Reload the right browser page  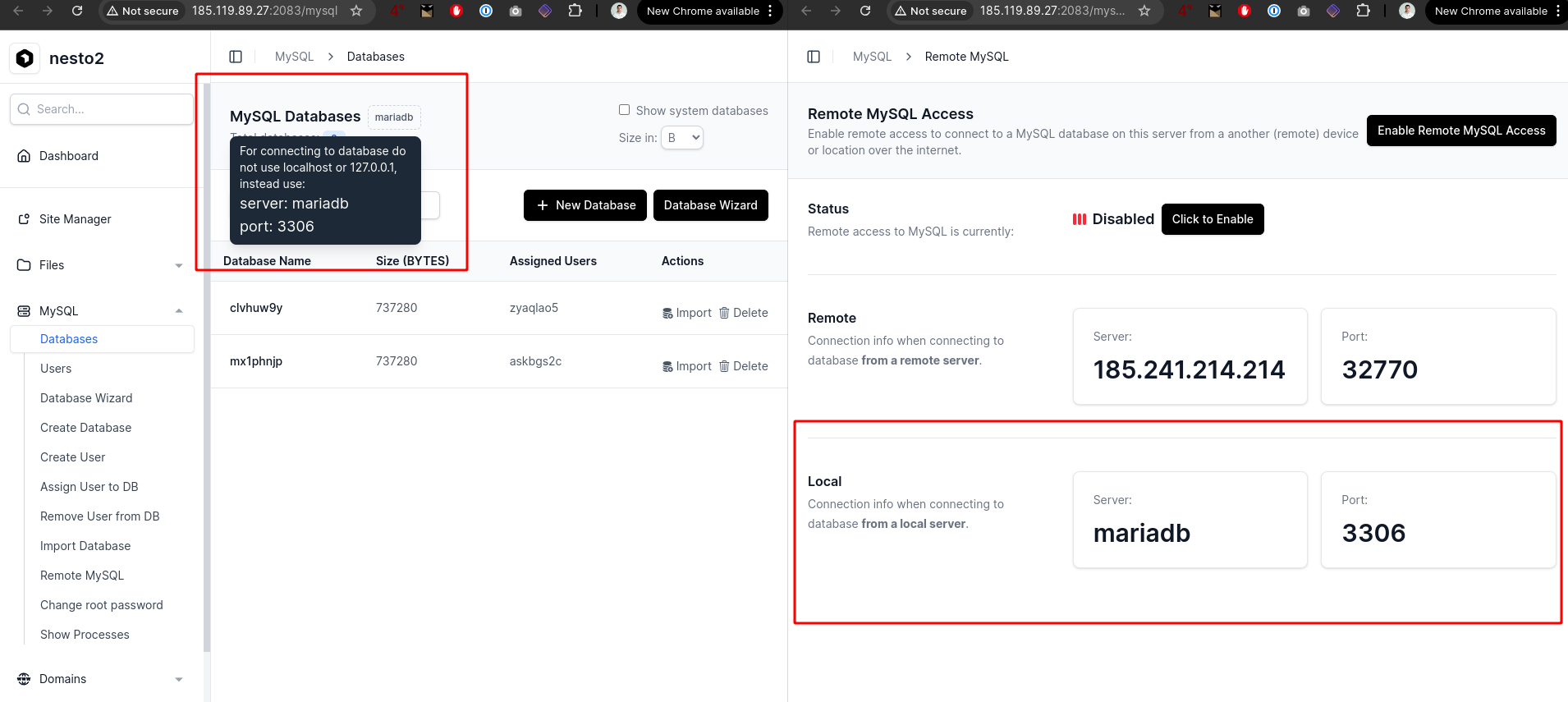coord(865,11)
